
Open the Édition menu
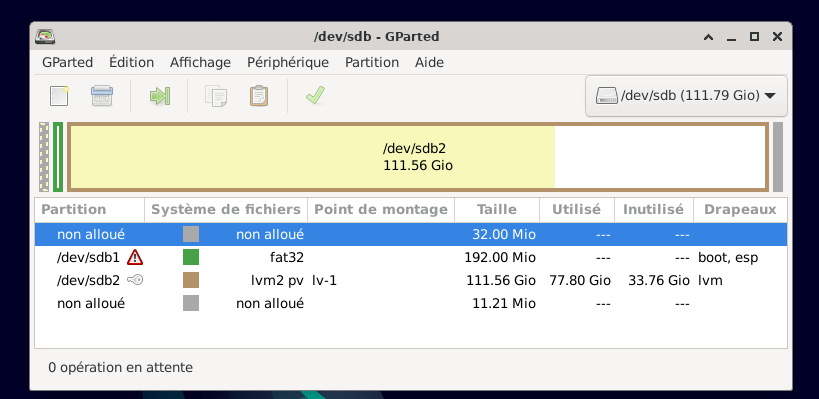132,63
